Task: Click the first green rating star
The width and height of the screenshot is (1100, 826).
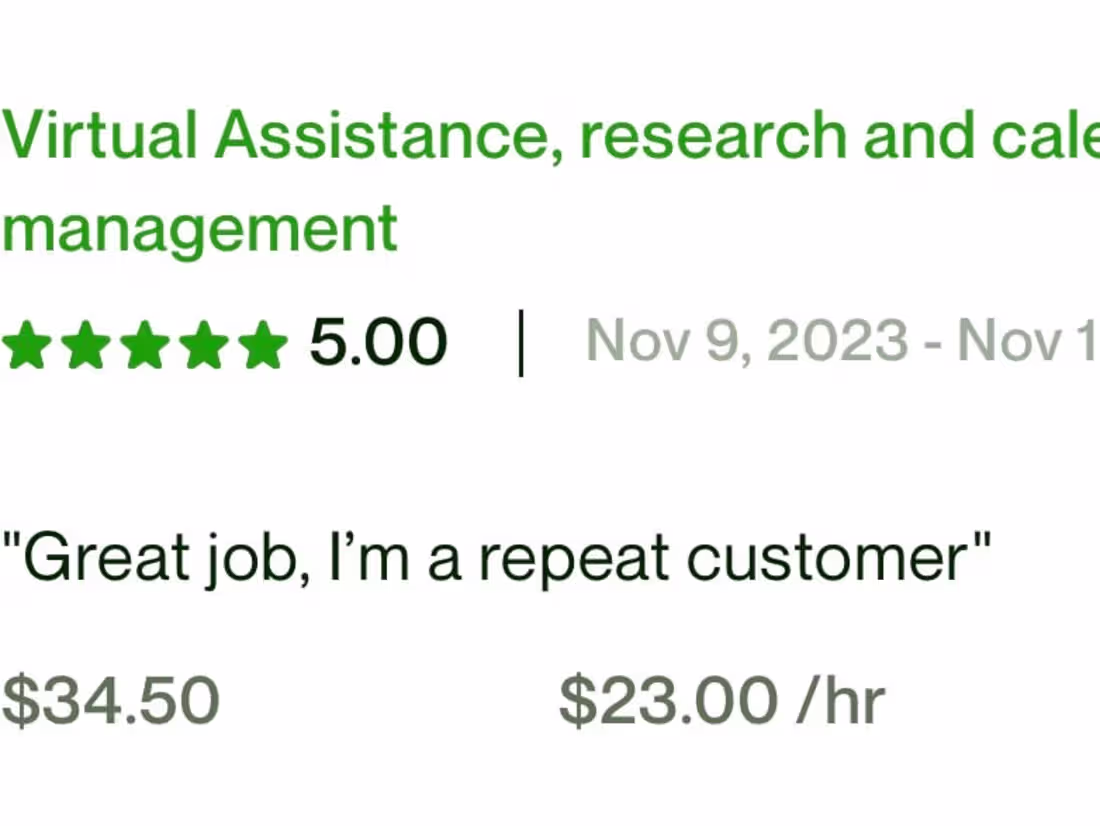Action: [26, 344]
